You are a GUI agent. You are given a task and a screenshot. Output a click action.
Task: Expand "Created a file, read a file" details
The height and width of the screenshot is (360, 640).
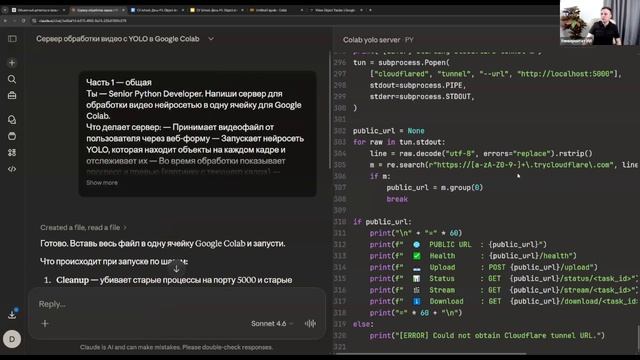coord(83,227)
